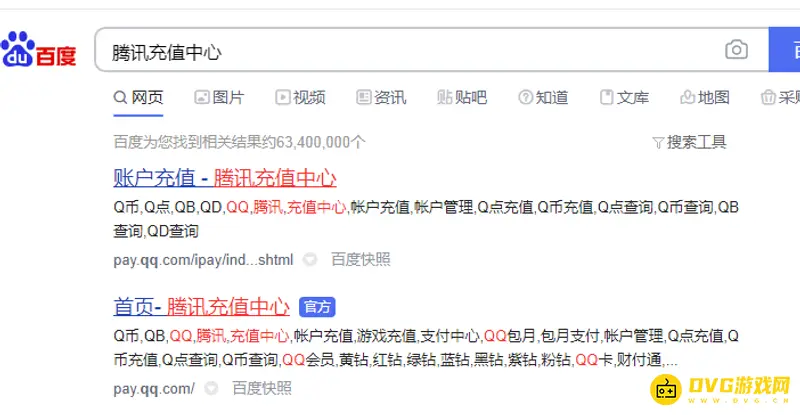Select the 网页 tab
Screen dimensions: 800x415
click(138, 97)
